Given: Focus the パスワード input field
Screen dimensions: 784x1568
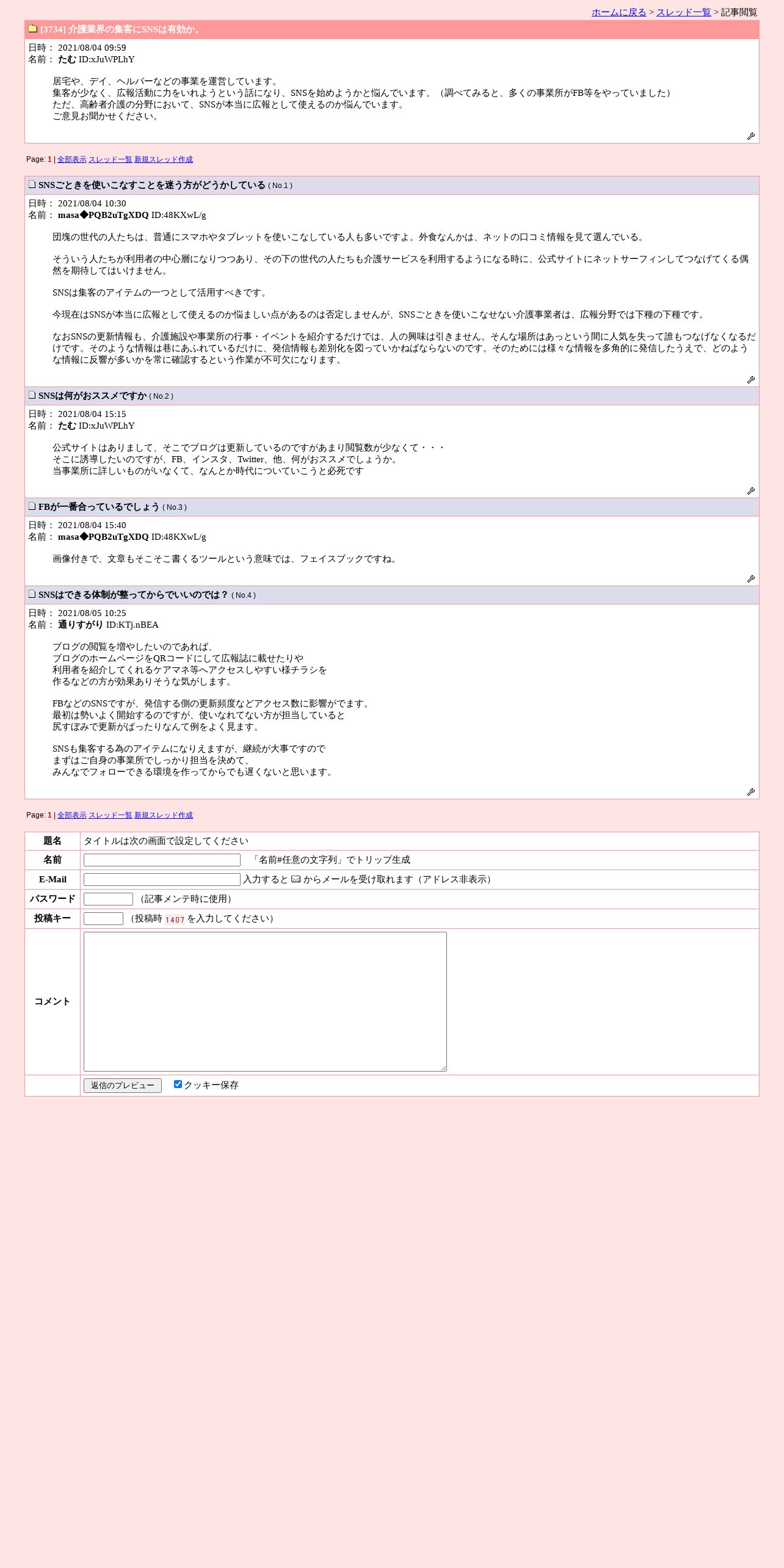Looking at the screenshot, I should coord(108,899).
